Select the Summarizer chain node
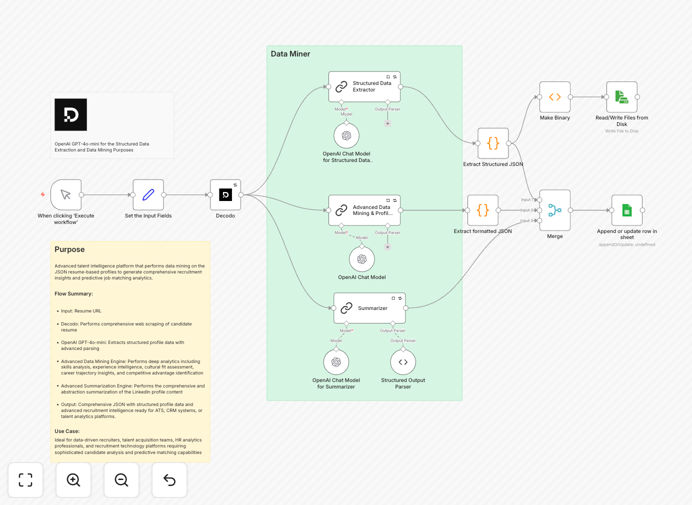The height and width of the screenshot is (505, 692). [369, 308]
